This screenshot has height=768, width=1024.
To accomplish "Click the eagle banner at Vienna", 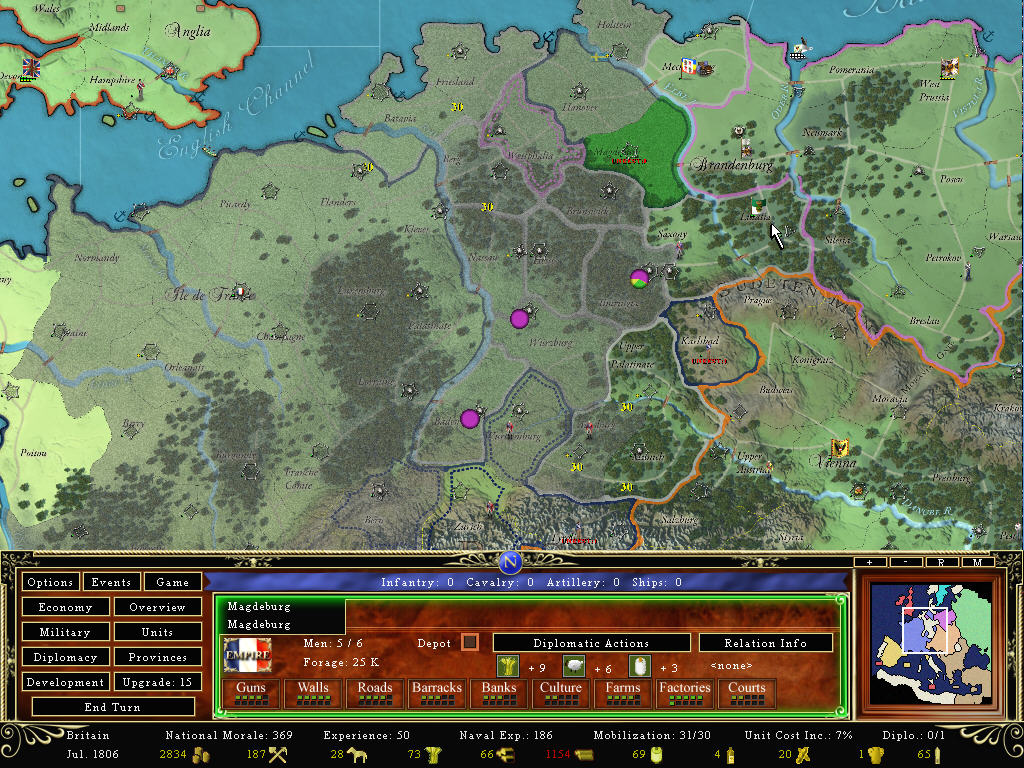I will [x=840, y=448].
